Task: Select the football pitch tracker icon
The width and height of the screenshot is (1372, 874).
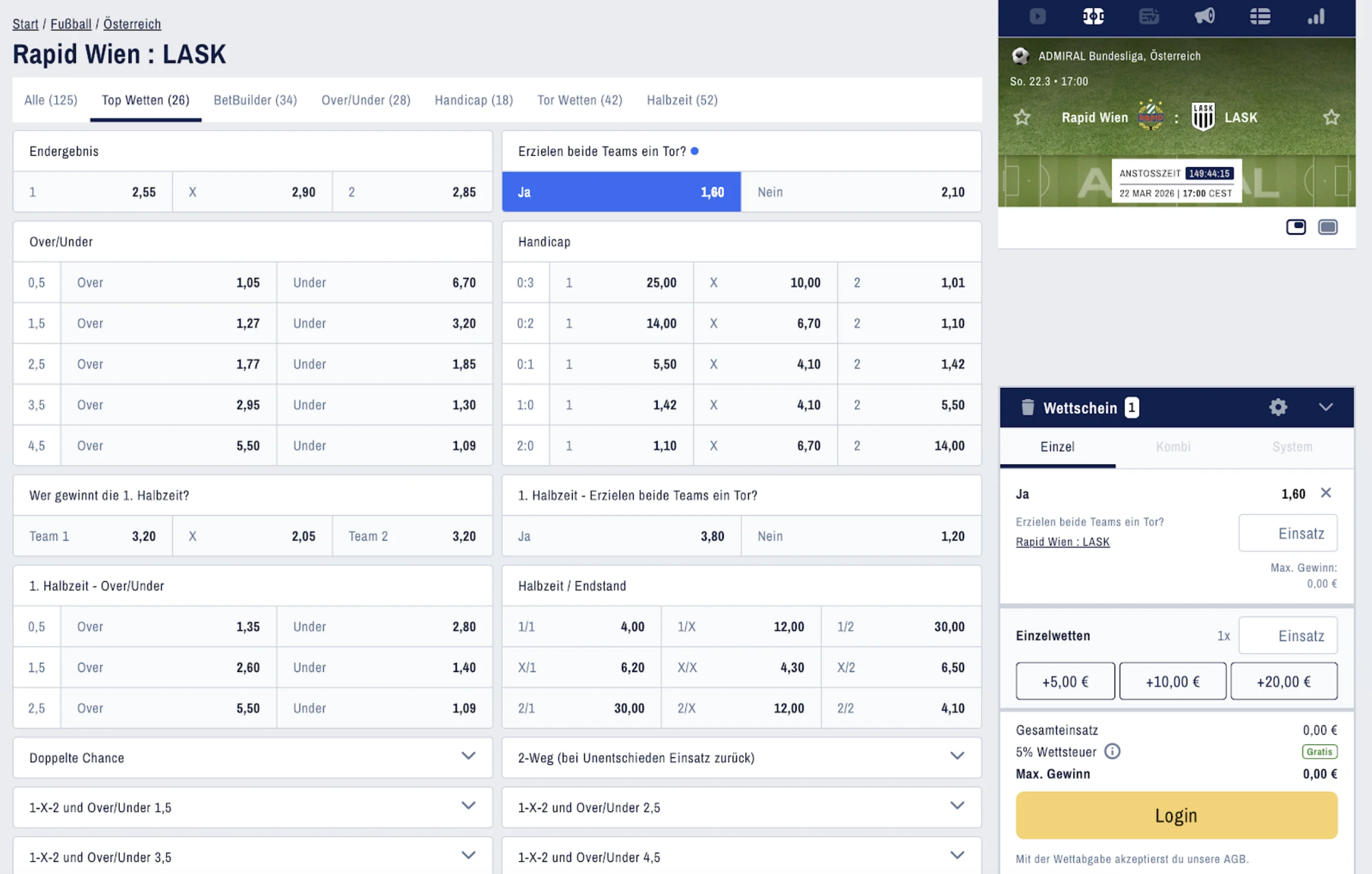Action: click(1093, 16)
